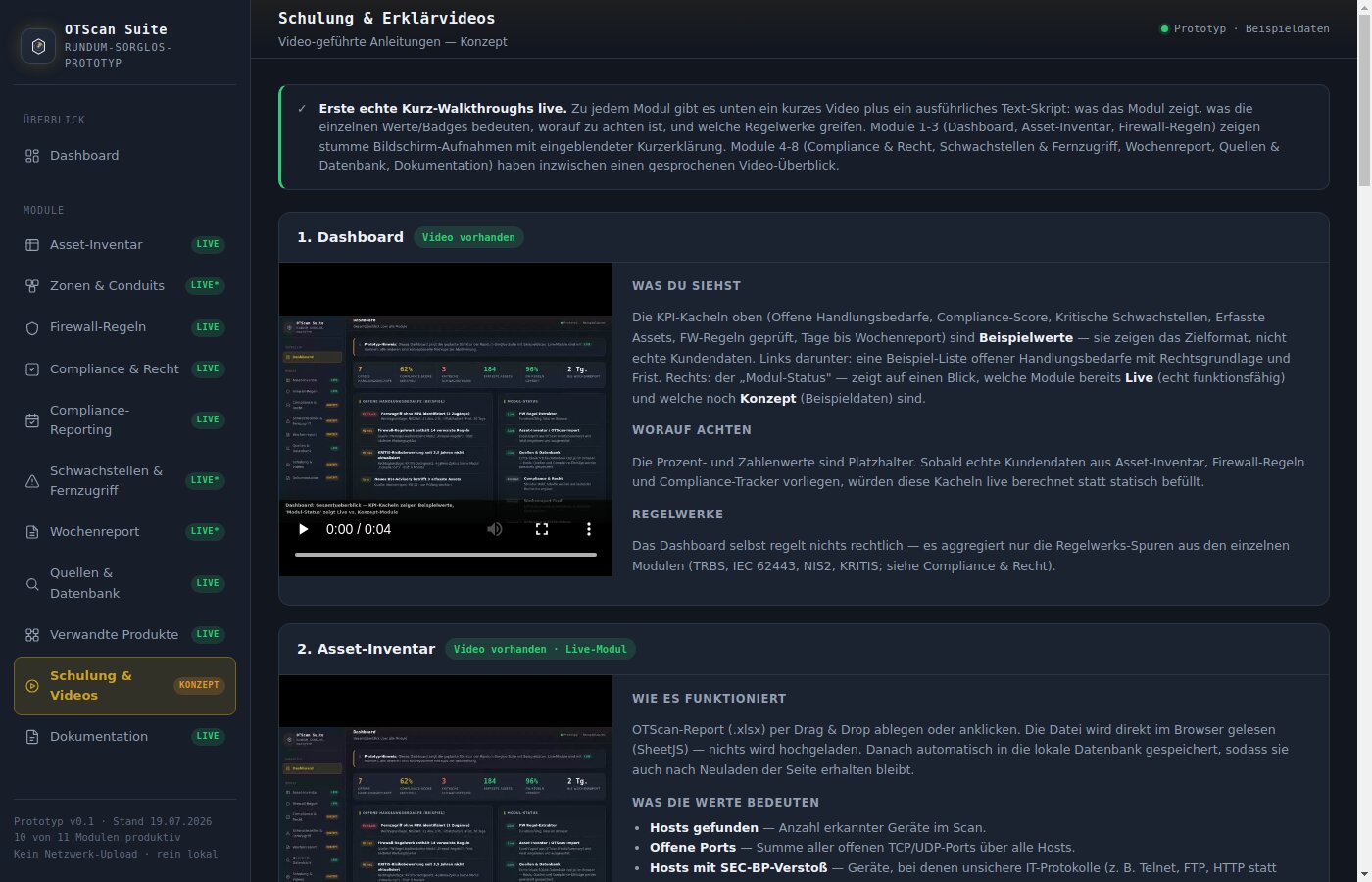Go to Verwandte Produkte module

(x=124, y=635)
